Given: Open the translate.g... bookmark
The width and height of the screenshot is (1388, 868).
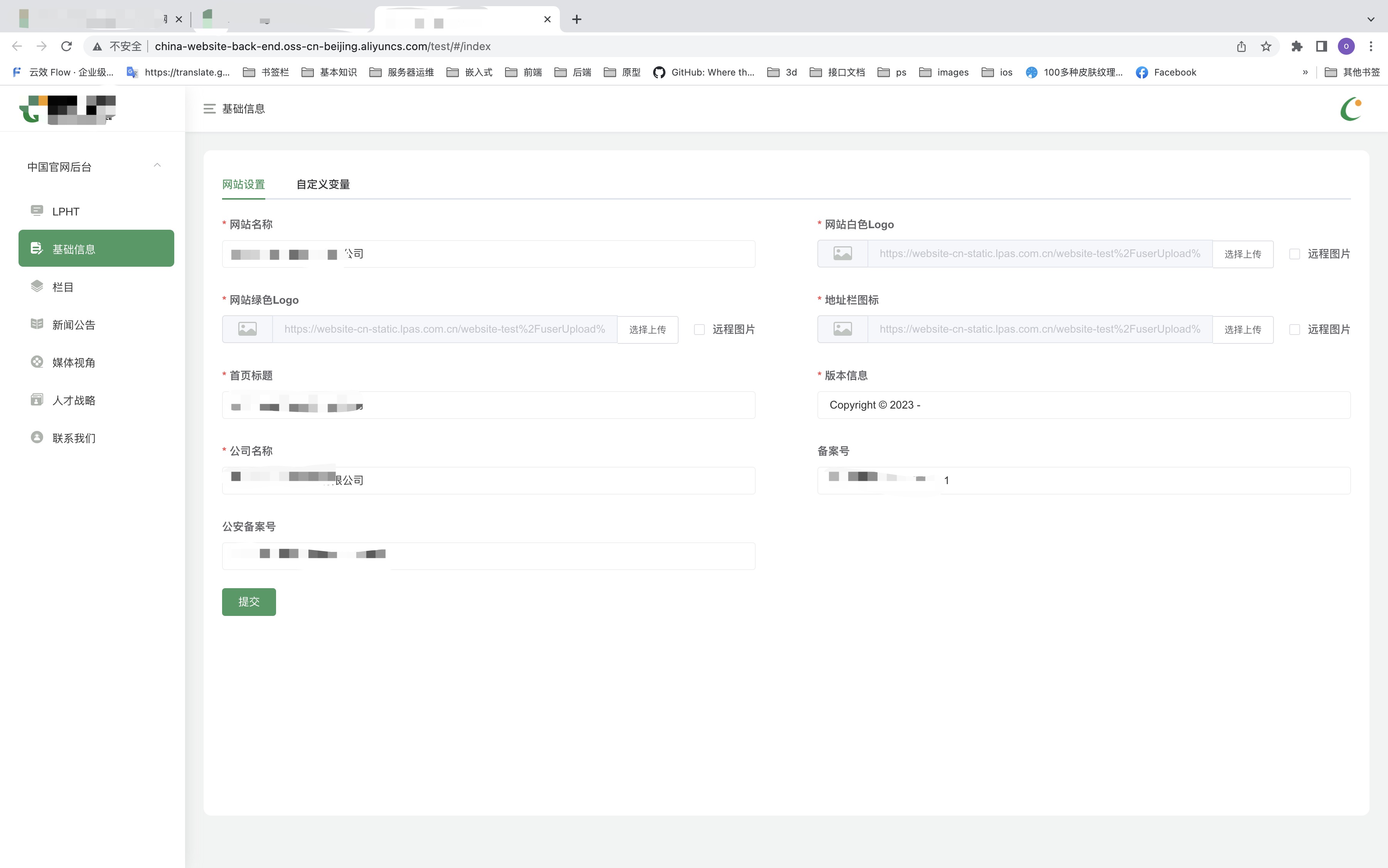Looking at the screenshot, I should point(179,72).
